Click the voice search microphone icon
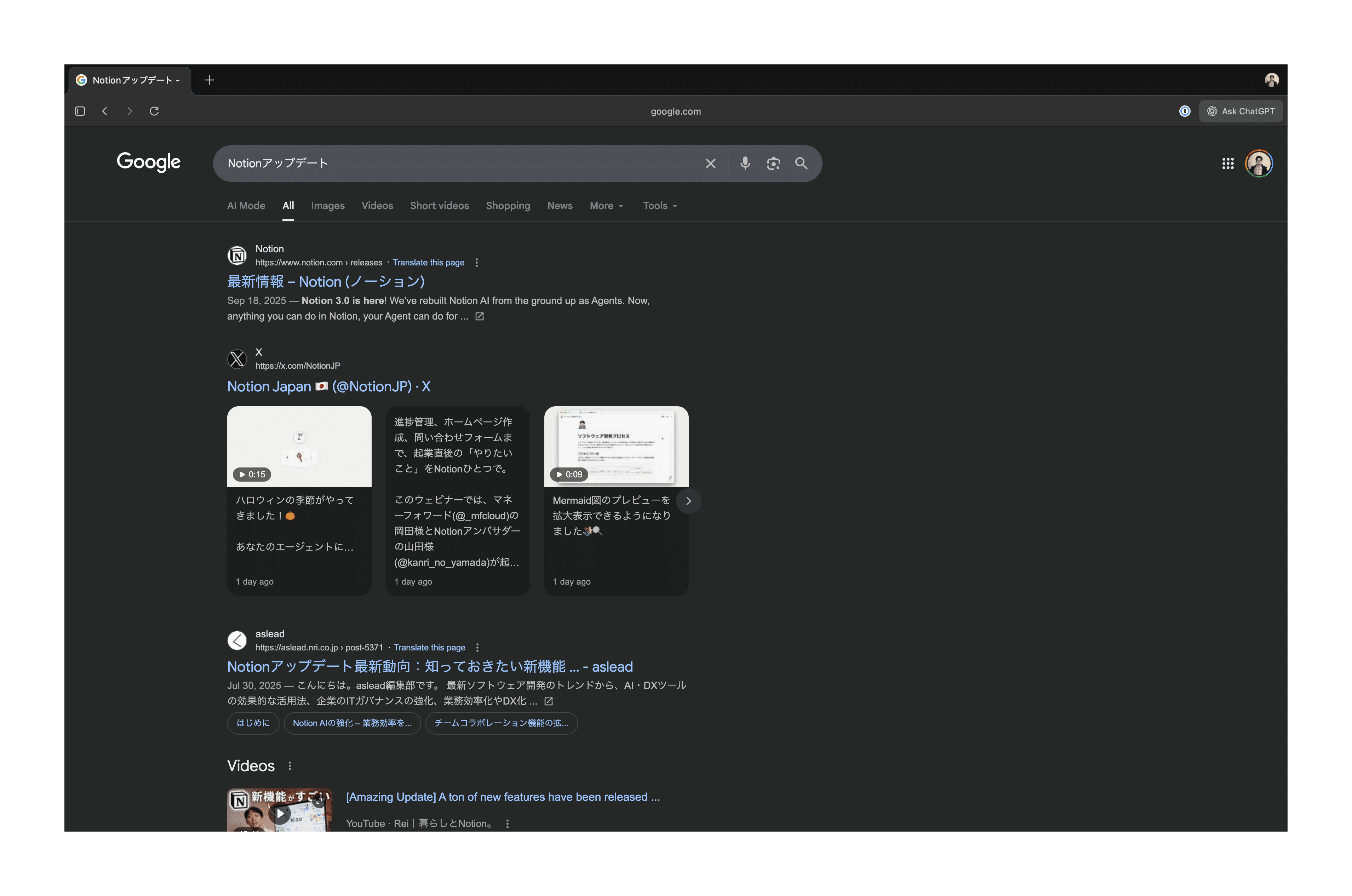 click(745, 163)
